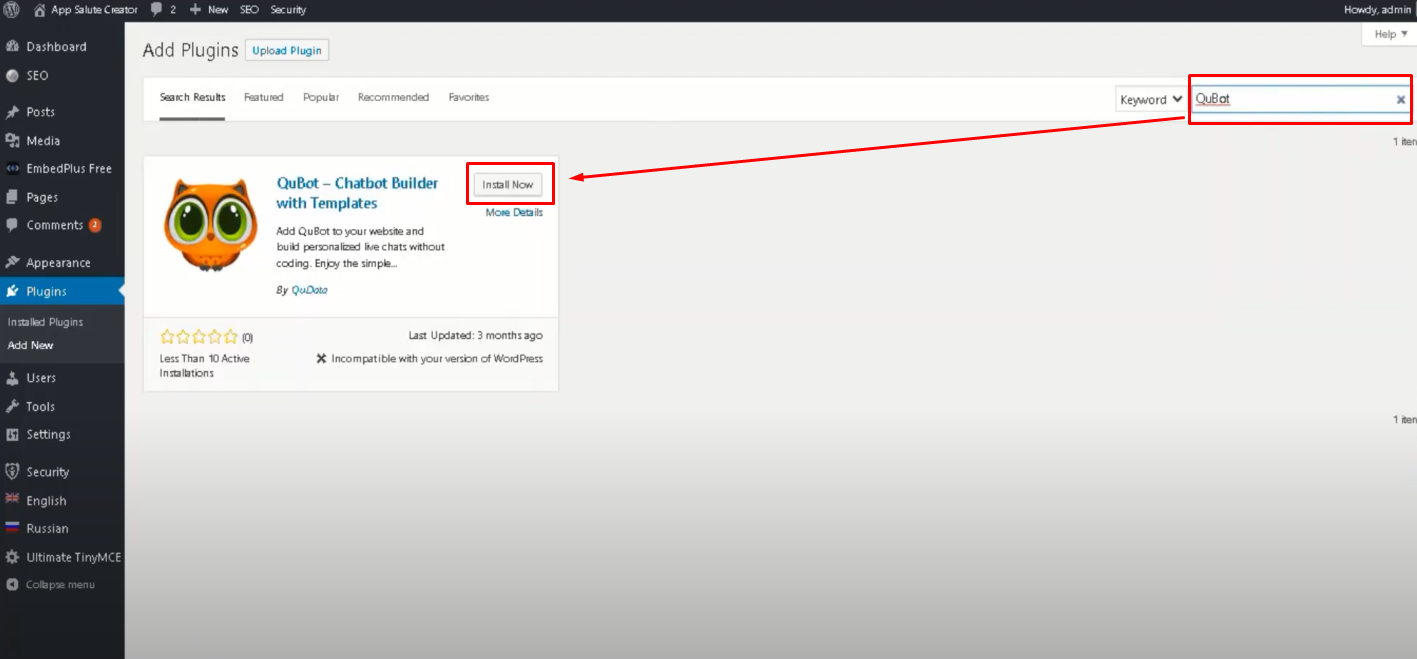Select the Security shield icon in sidebar

point(13,472)
